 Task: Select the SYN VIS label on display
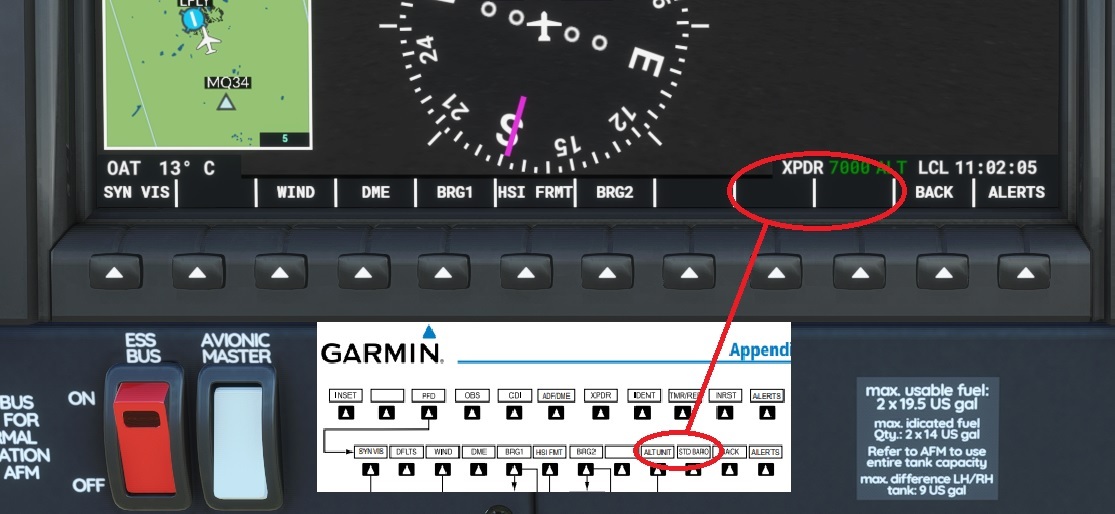click(x=137, y=192)
